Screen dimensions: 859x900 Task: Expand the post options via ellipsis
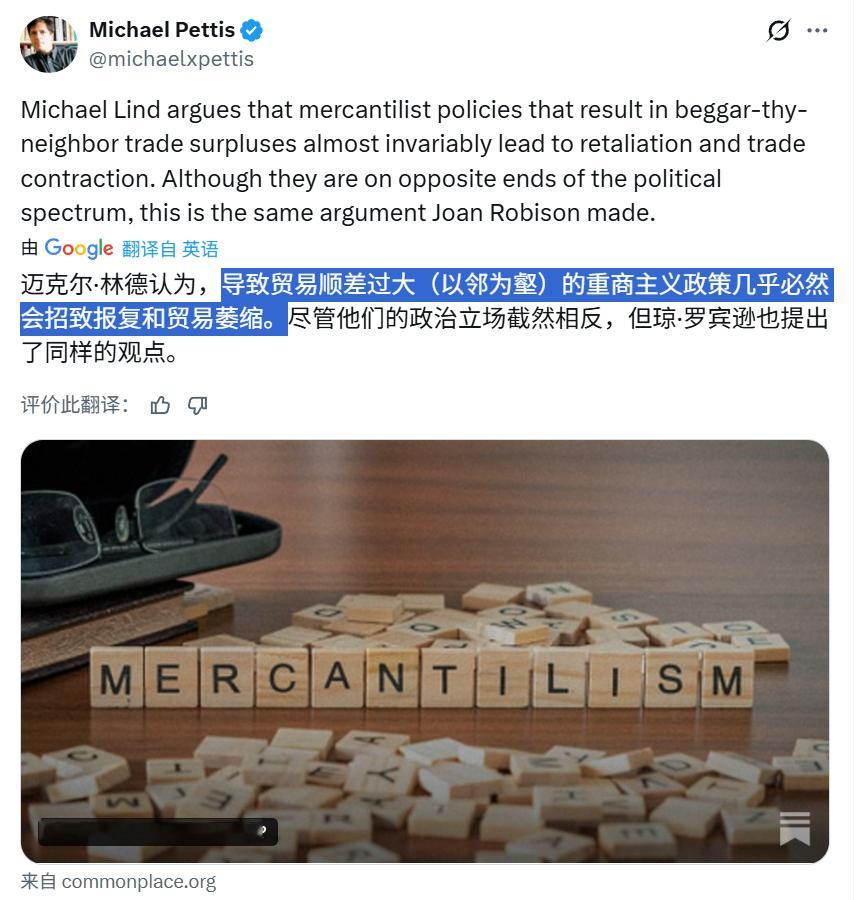tap(819, 31)
